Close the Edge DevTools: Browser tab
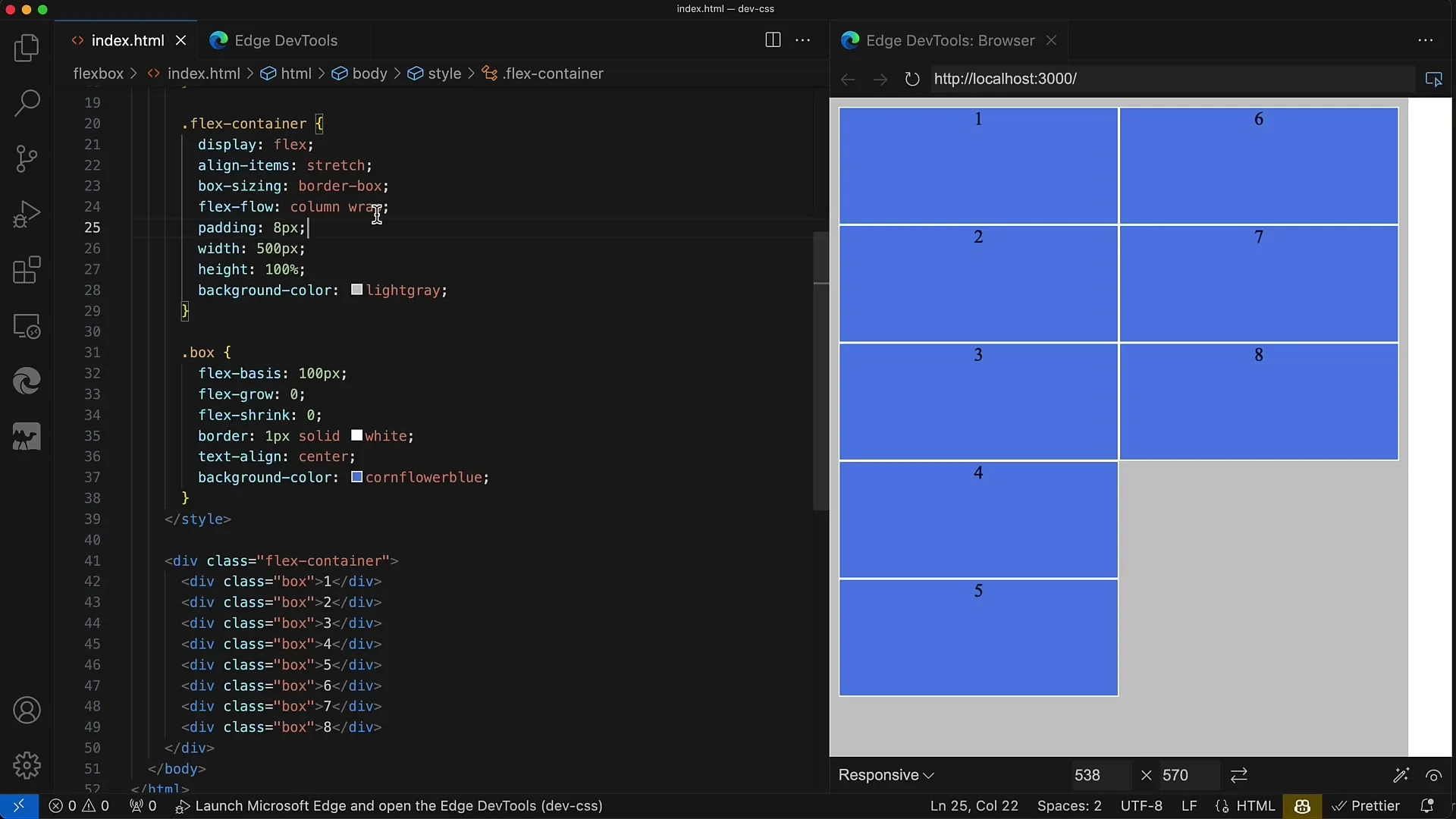The image size is (1456, 819). (x=1051, y=41)
